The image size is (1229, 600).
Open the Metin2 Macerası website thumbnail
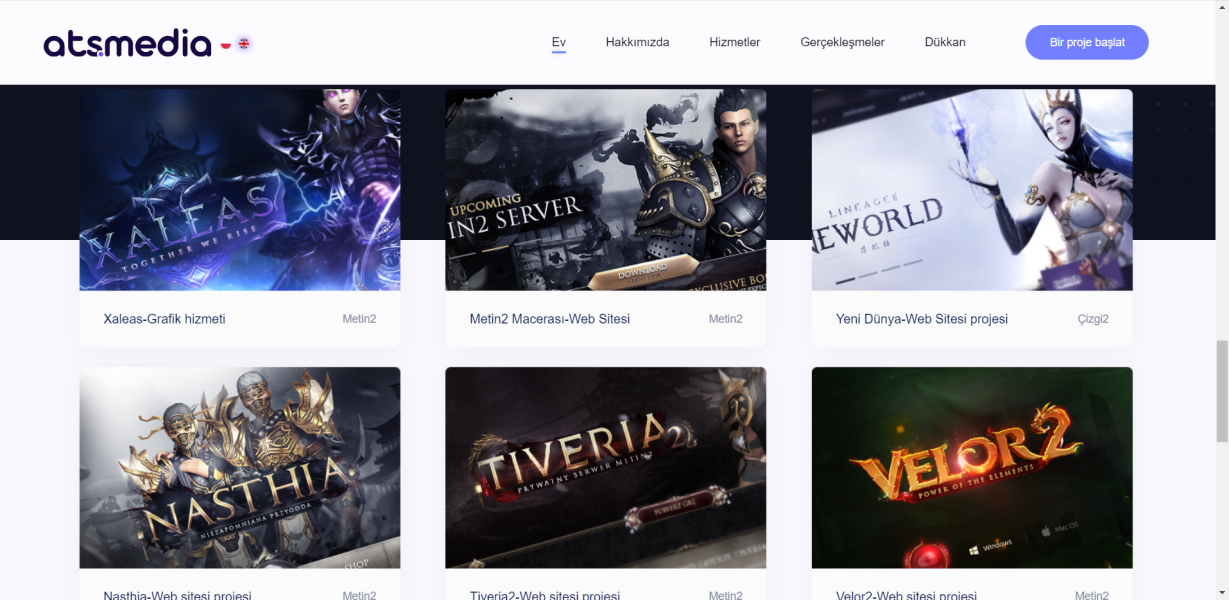click(605, 190)
